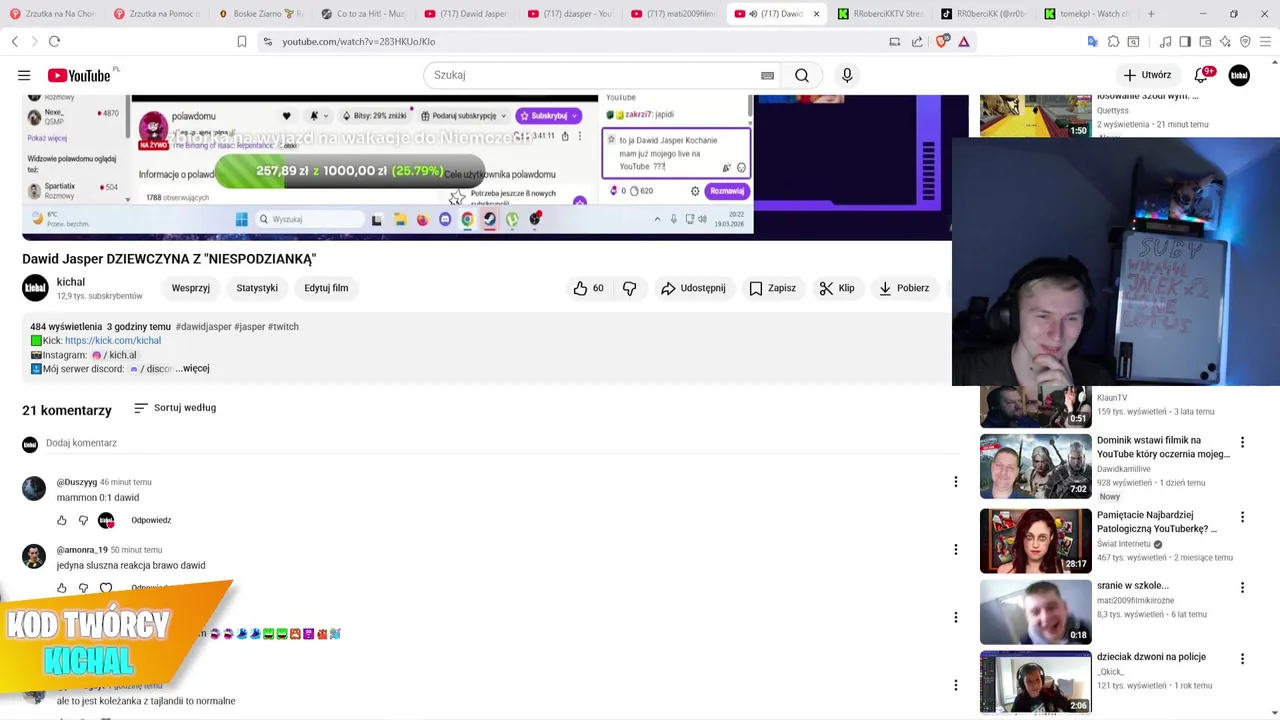This screenshot has width=1280, height=720.
Task: Click the 'Utwórz' create button
Action: (1147, 75)
